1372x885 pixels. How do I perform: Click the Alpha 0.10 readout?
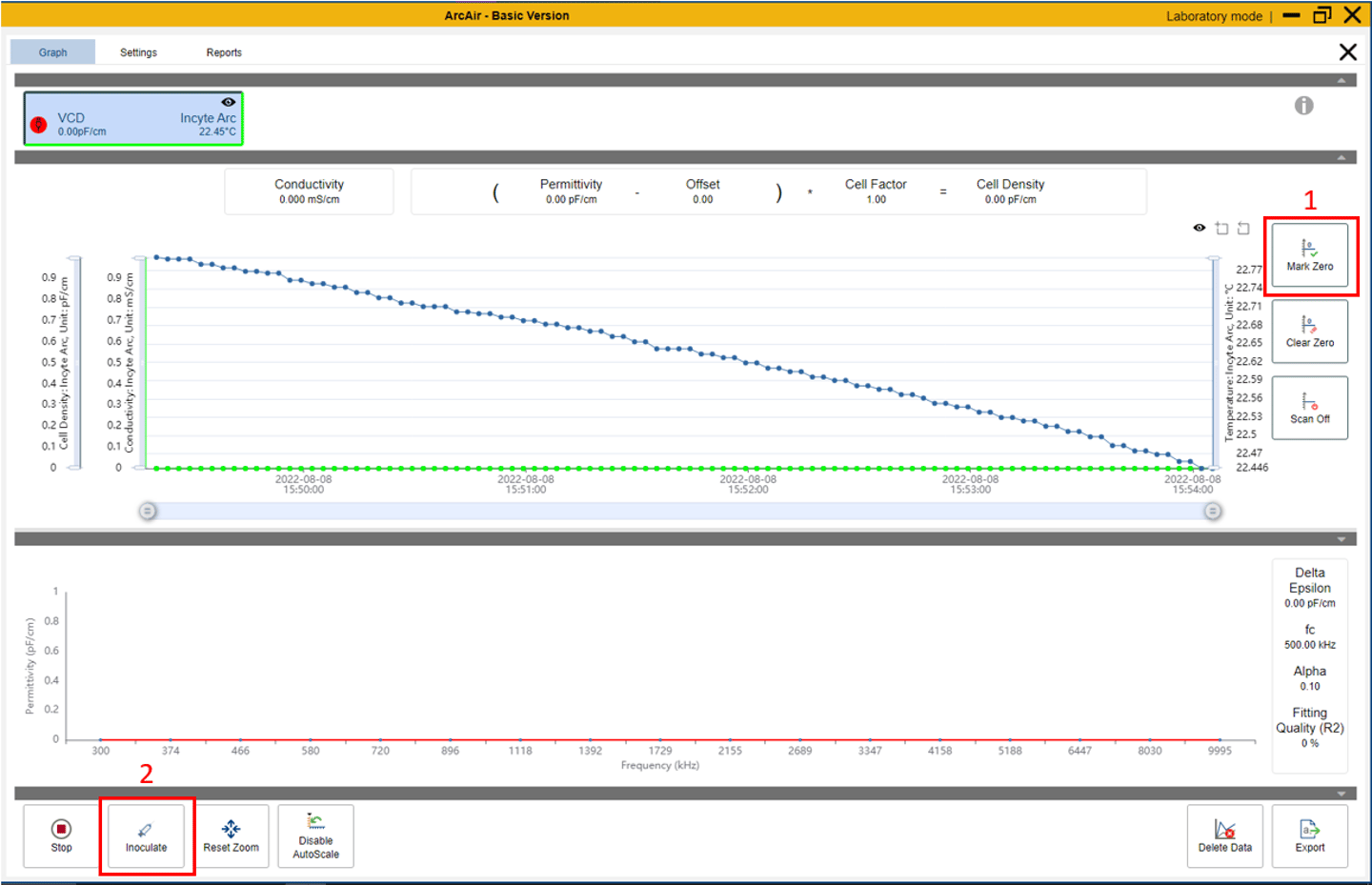coord(1309,678)
